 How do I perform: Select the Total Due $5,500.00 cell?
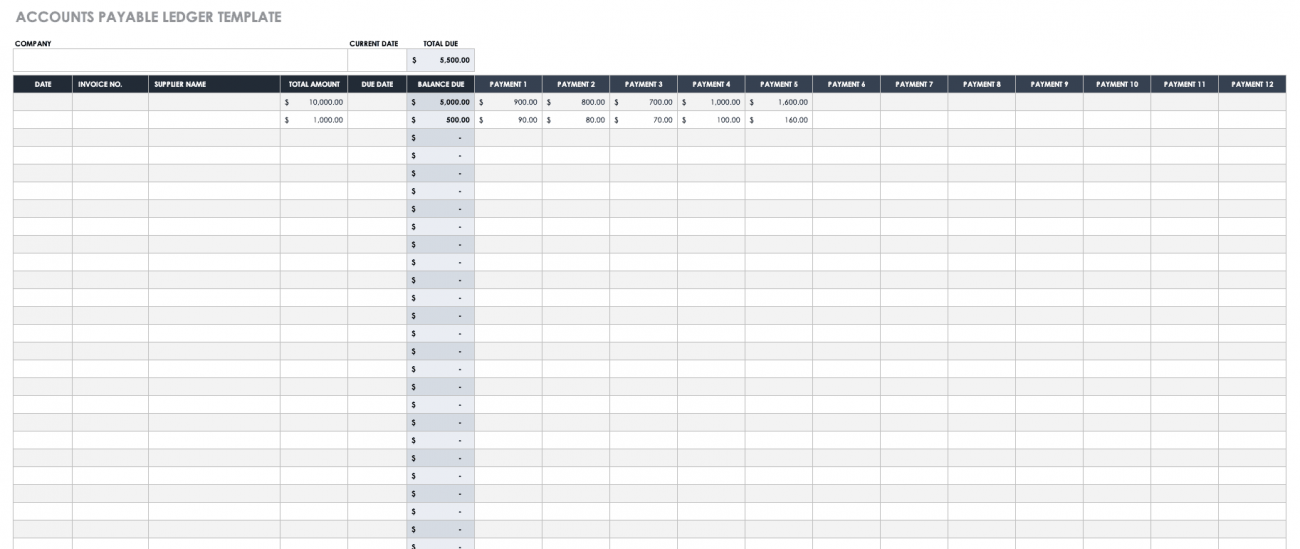(x=440, y=60)
